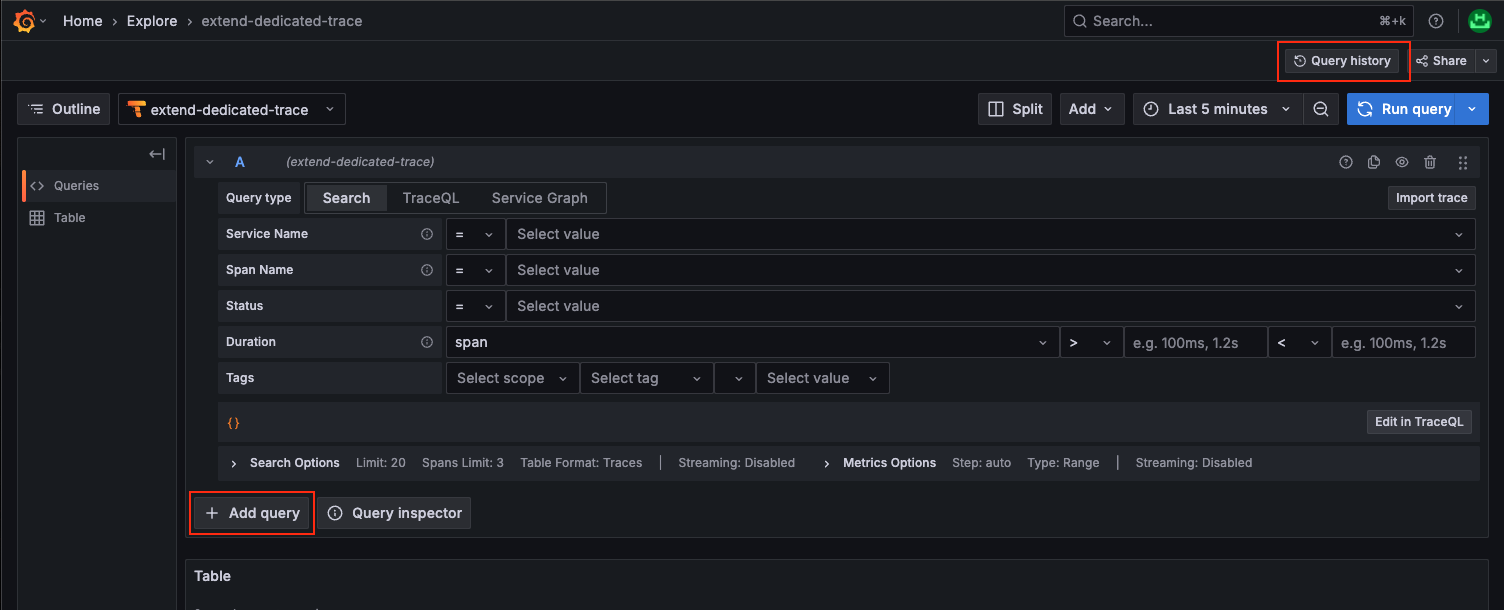Image resolution: width=1504 pixels, height=610 pixels.
Task: Duplicate query A with copy icon
Action: point(1374,162)
